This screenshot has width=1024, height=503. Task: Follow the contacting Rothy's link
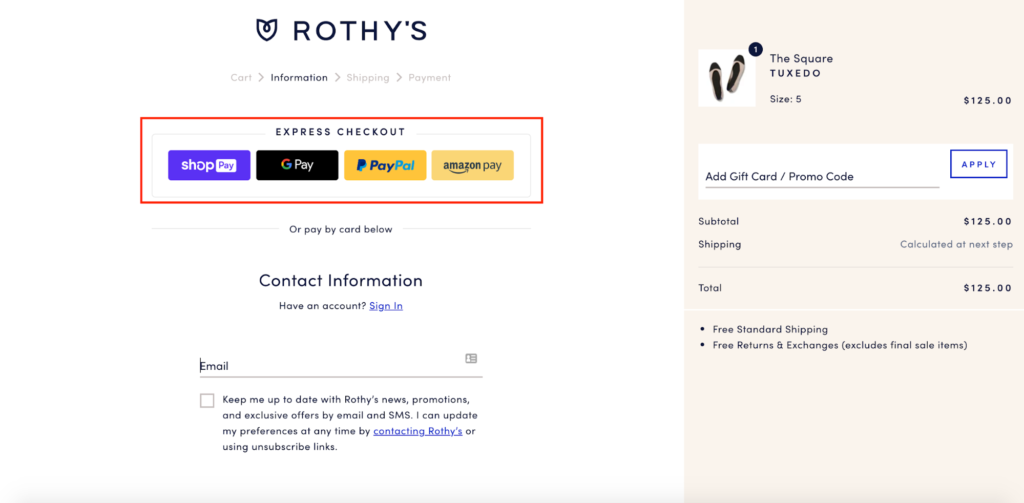pos(418,431)
